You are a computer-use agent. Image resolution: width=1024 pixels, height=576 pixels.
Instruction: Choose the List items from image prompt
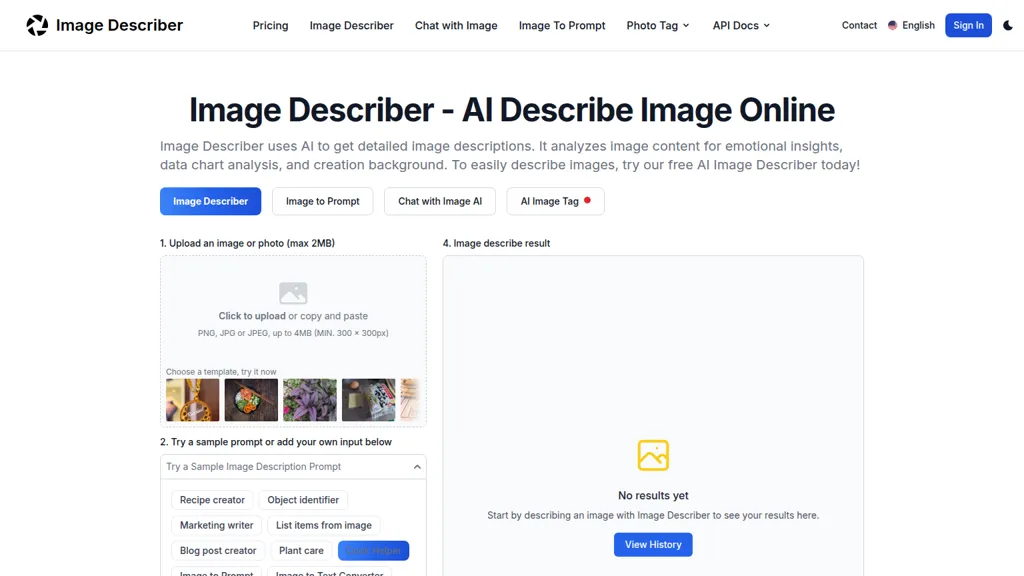pyautogui.click(x=324, y=526)
